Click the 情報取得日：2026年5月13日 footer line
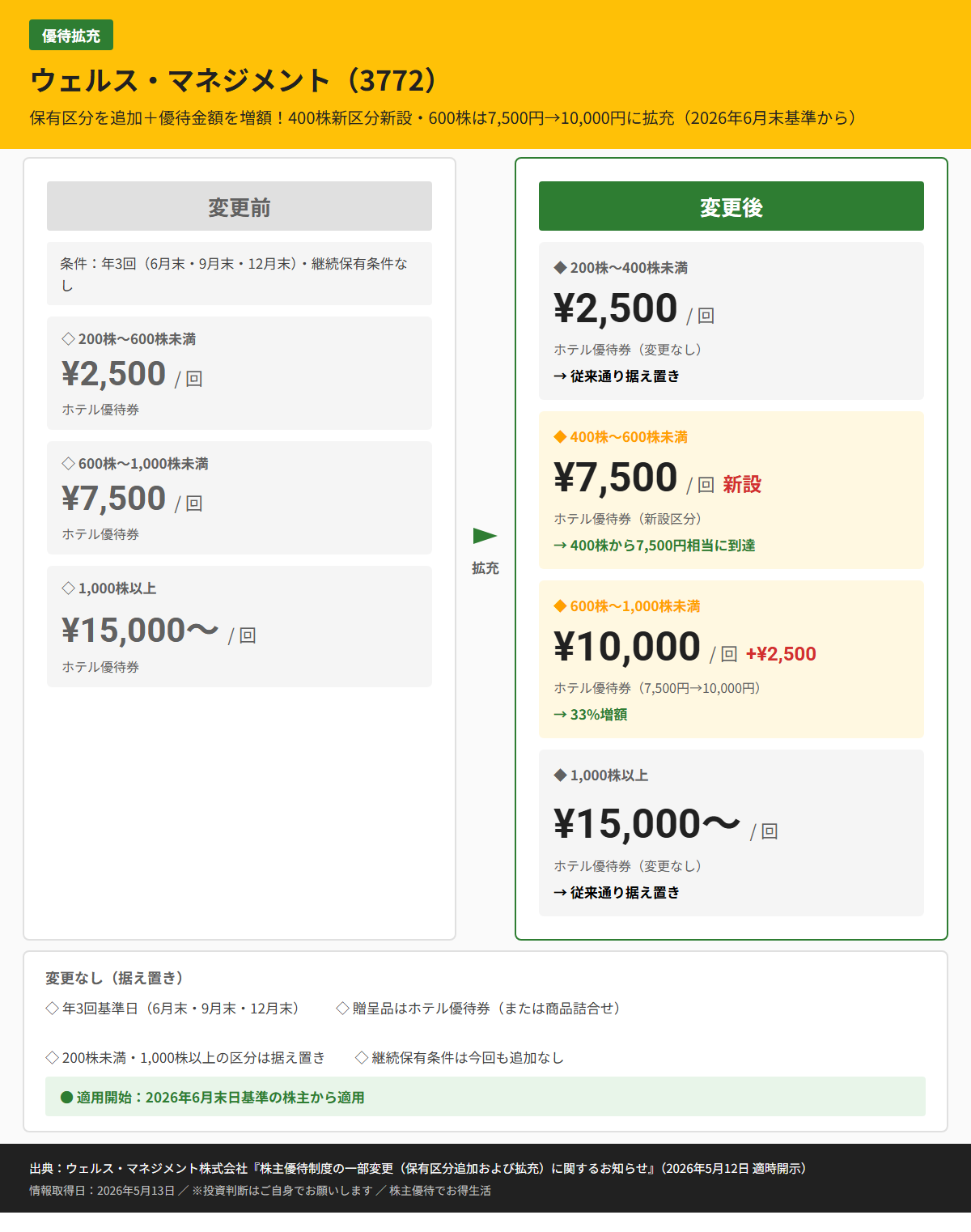The height and width of the screenshot is (1232, 971). pos(261,1191)
